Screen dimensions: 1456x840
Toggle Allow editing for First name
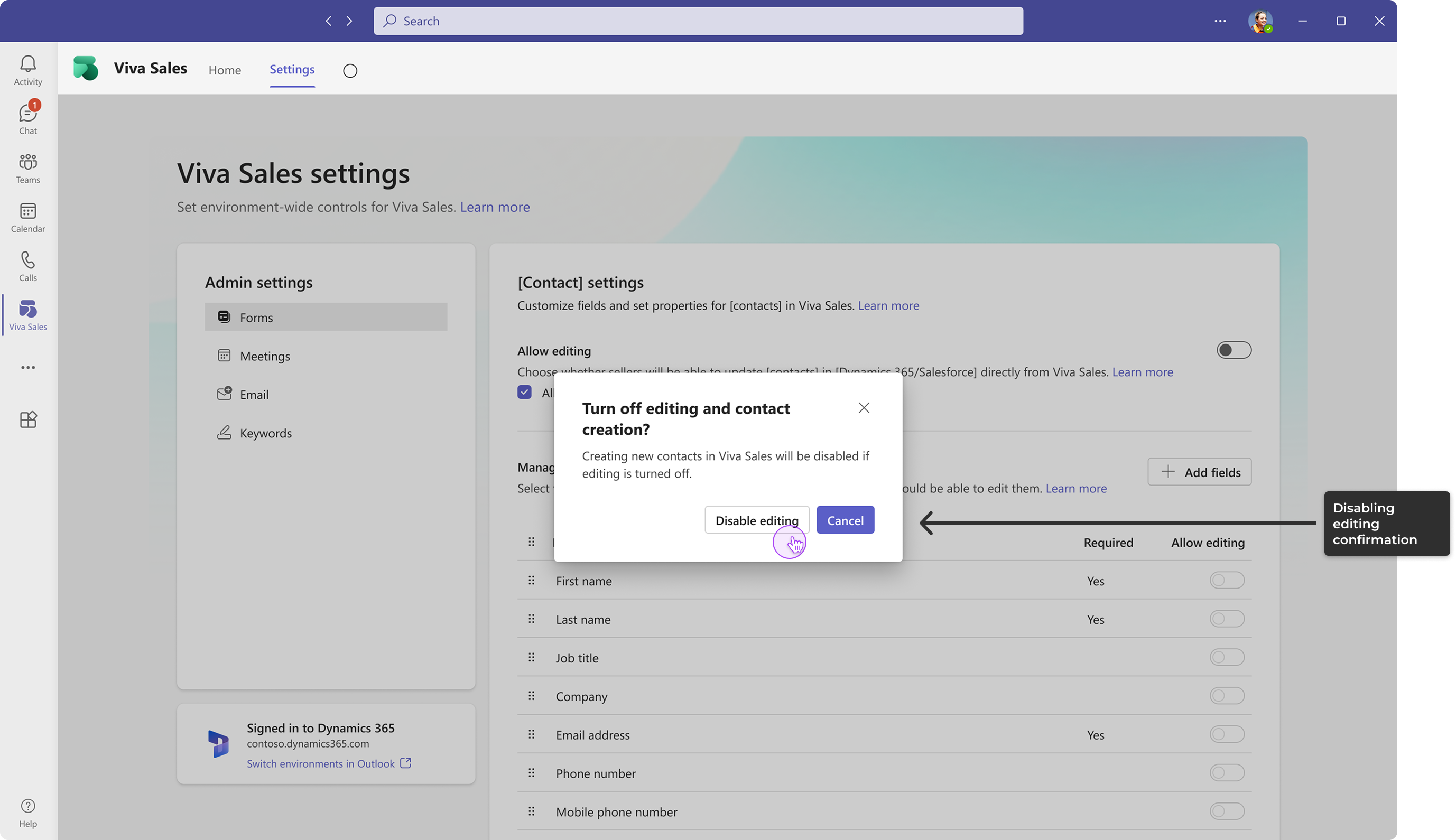[x=1227, y=581]
